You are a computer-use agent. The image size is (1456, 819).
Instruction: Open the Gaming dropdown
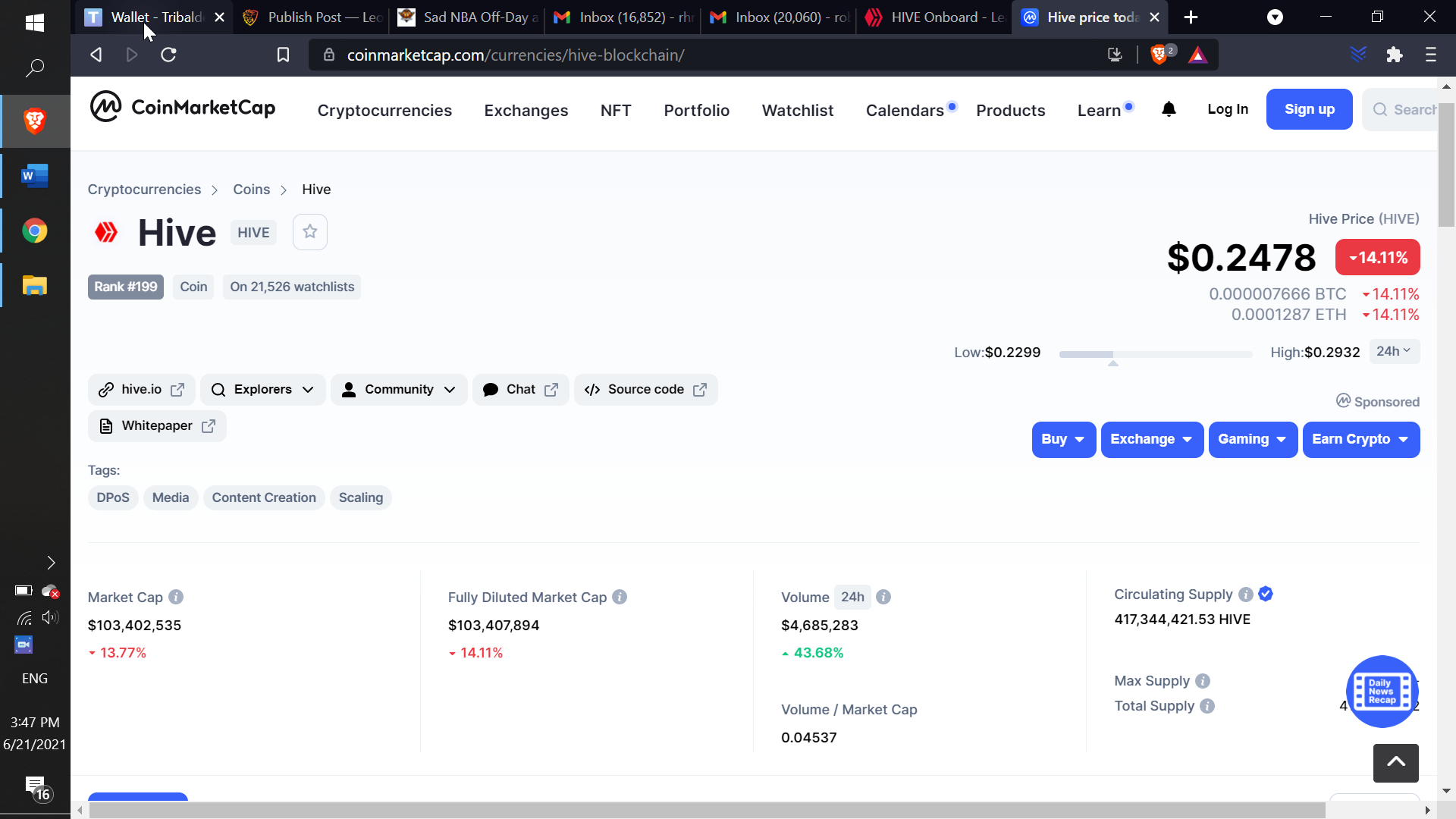pyautogui.click(x=1253, y=440)
